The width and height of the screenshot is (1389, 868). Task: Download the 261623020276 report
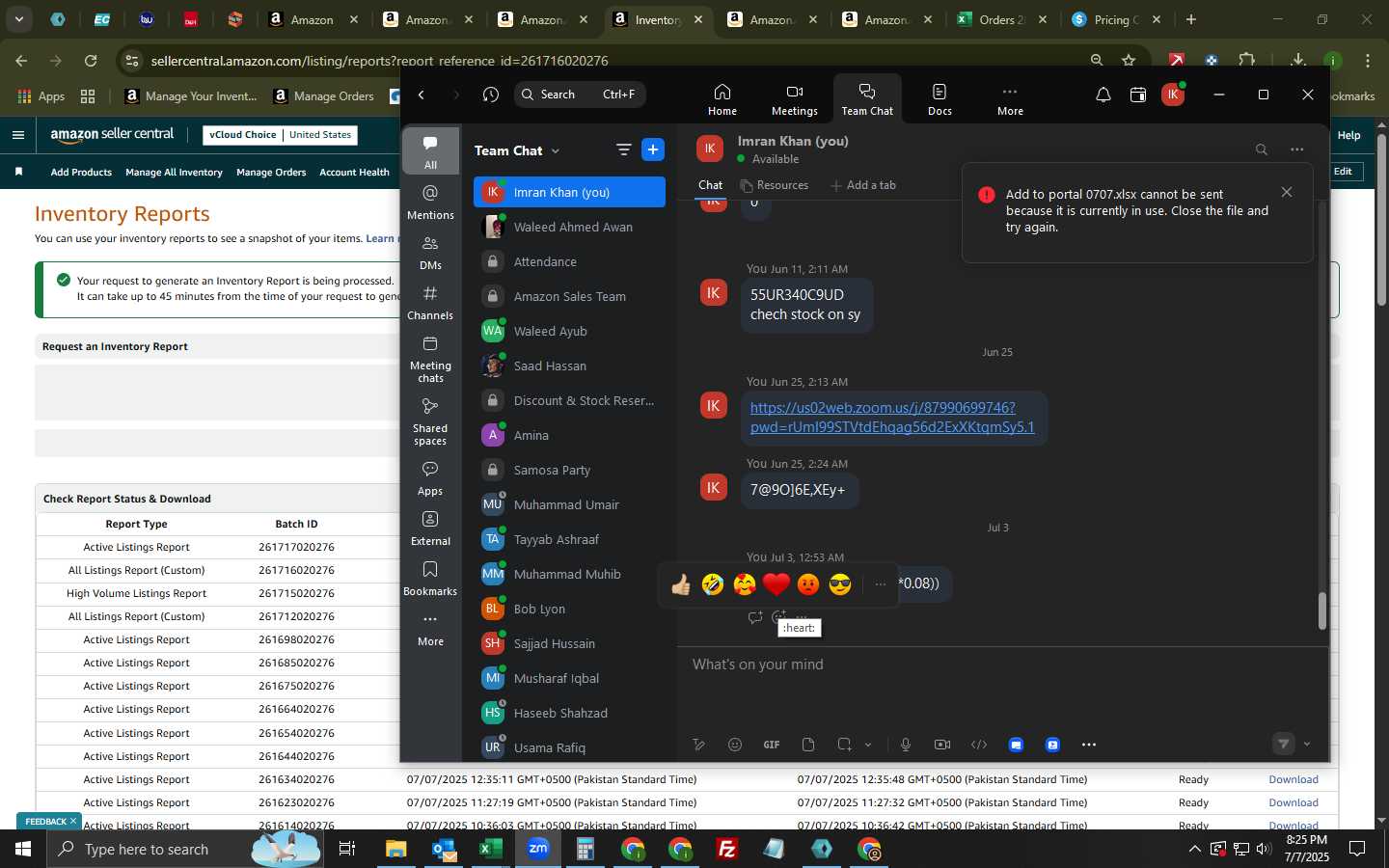pos(1293,802)
